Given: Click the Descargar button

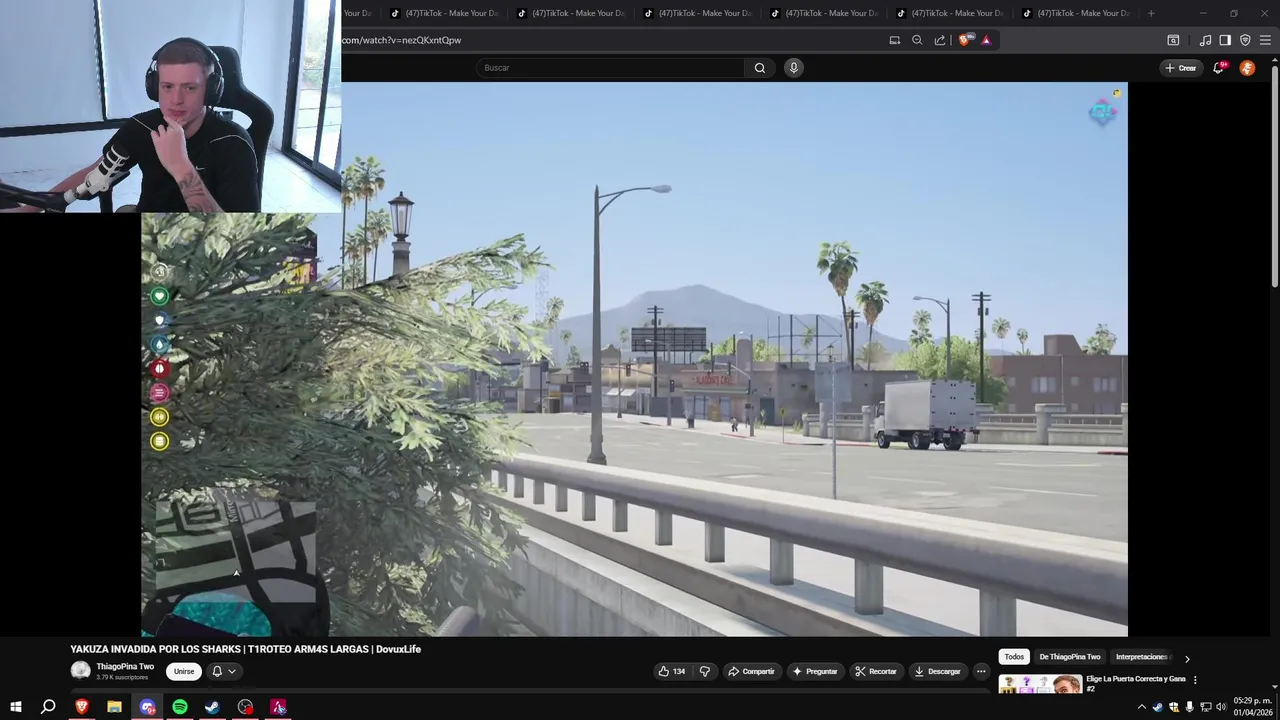Looking at the screenshot, I should [x=938, y=671].
